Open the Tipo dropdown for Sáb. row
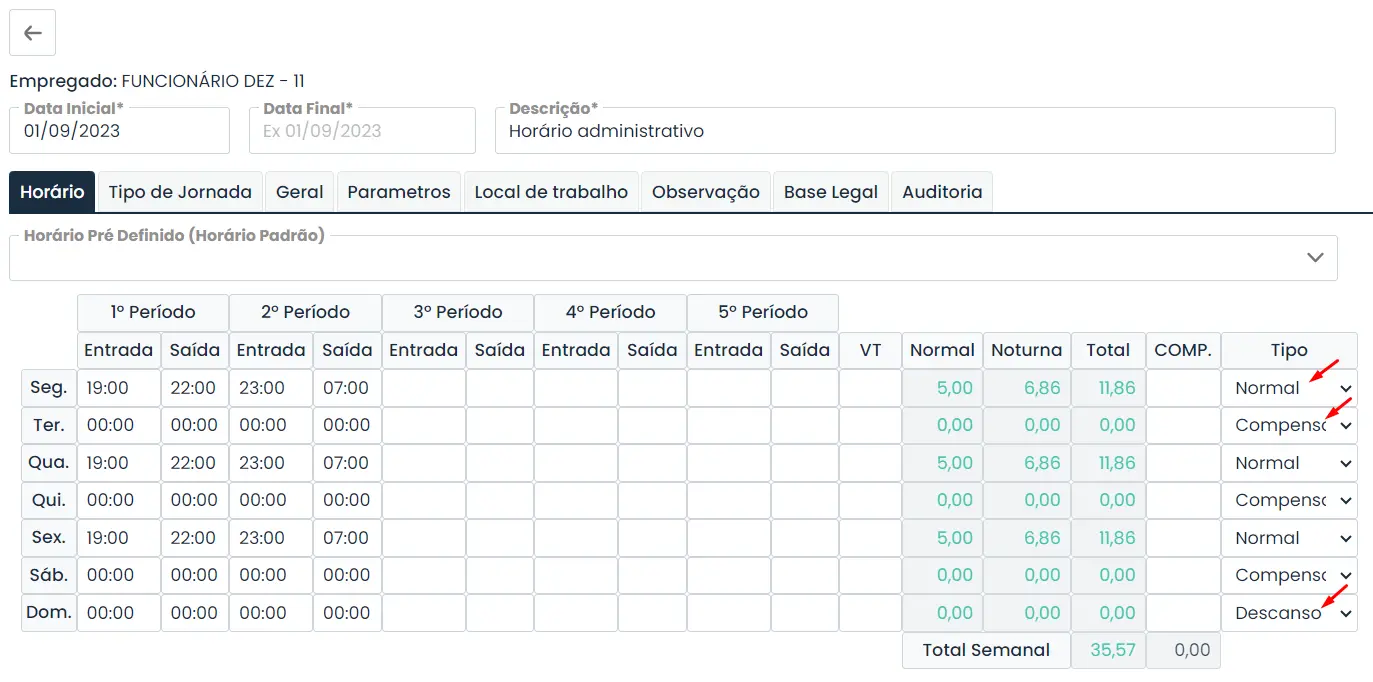 click(1289, 575)
